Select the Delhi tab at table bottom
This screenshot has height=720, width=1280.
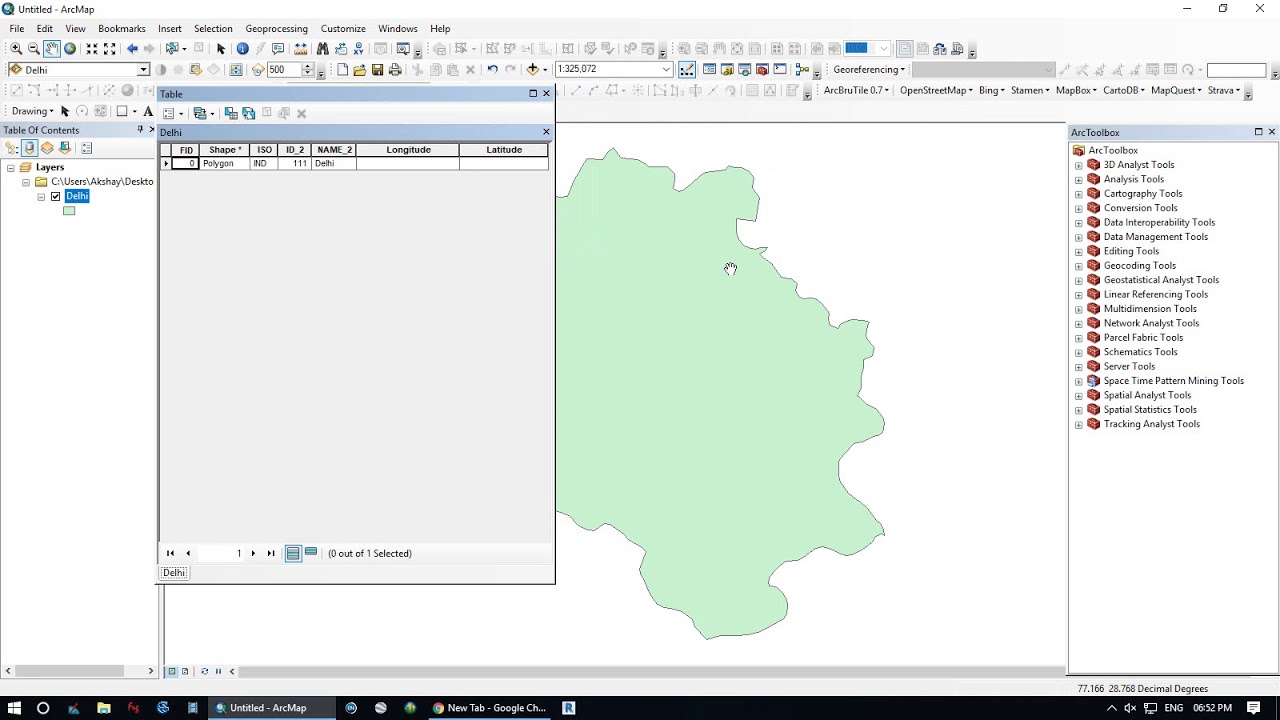coord(174,573)
